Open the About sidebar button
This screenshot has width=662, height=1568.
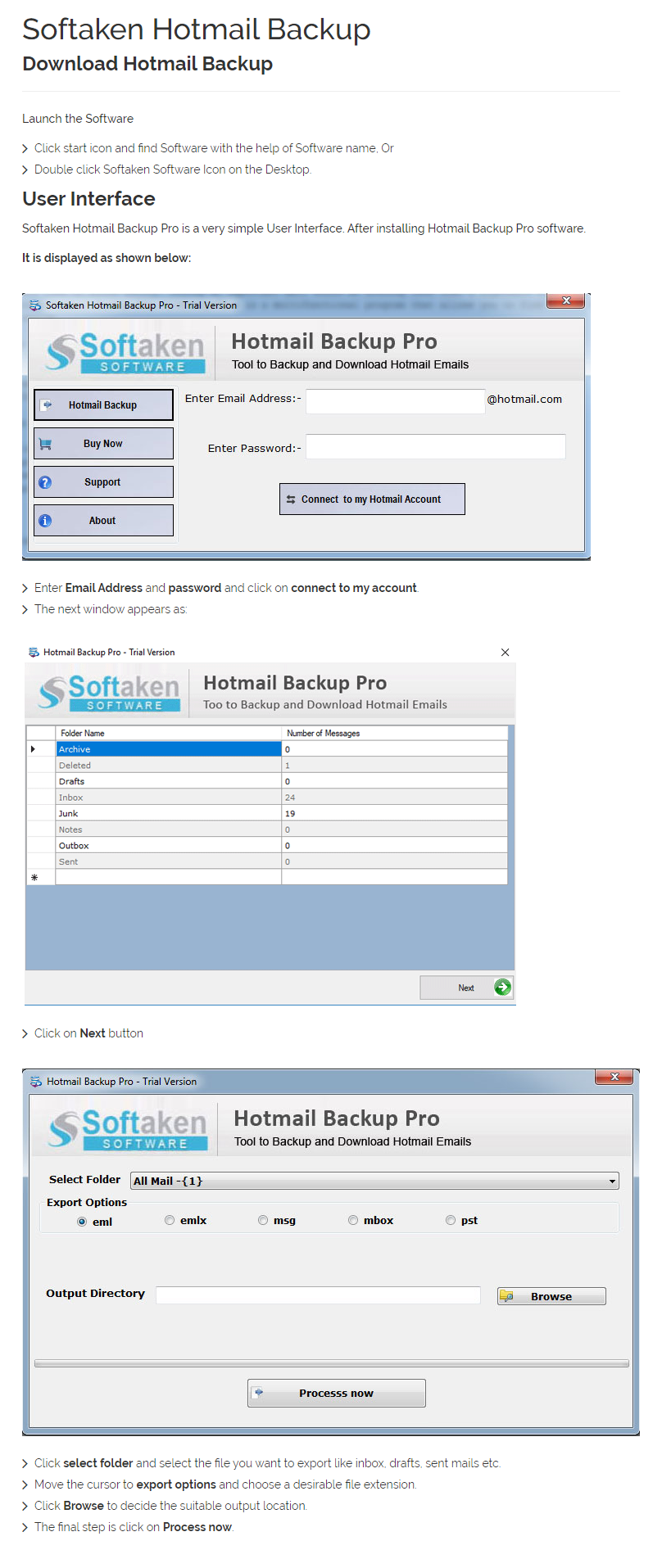click(x=103, y=520)
